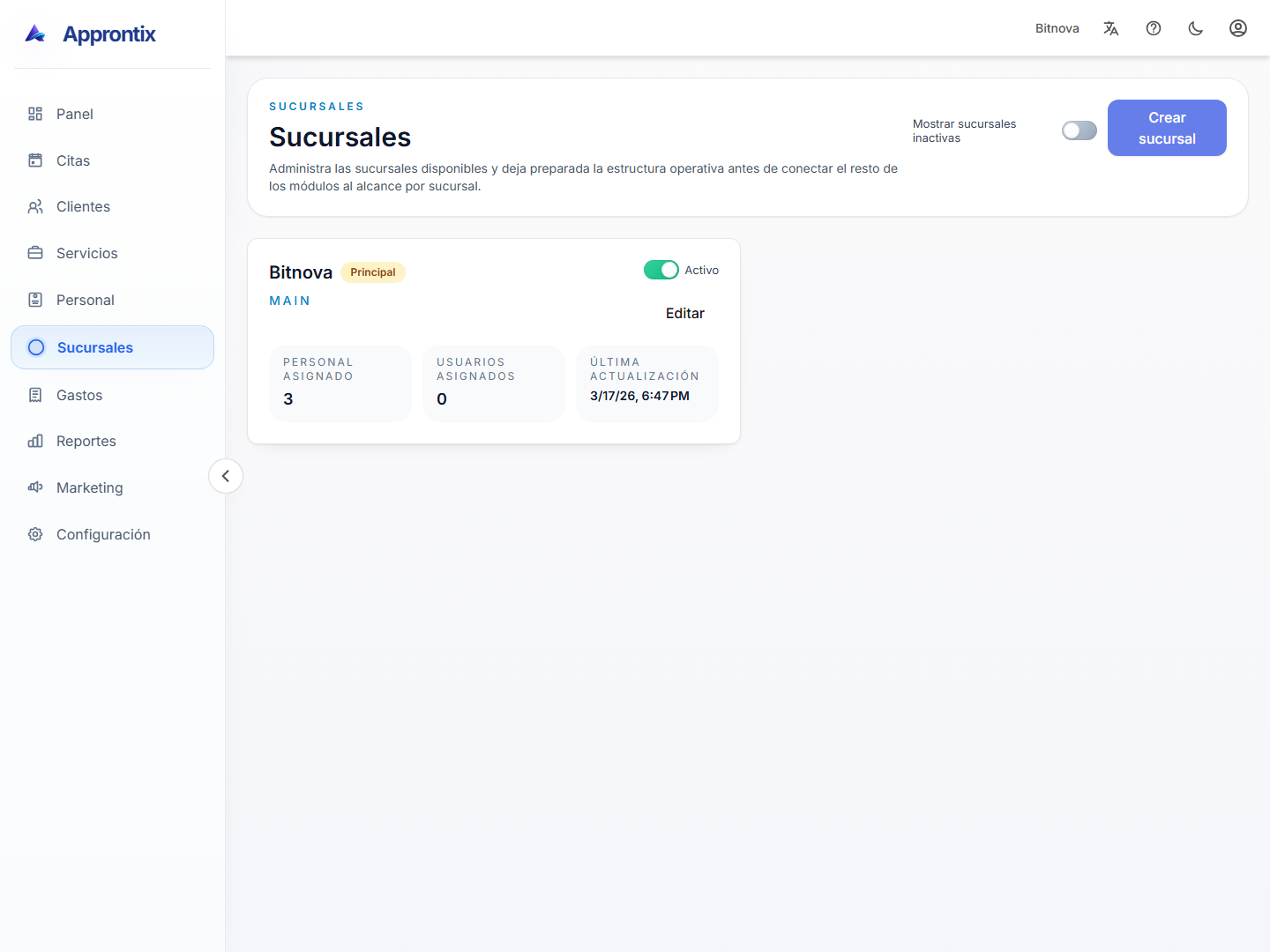Click the Personal badge icon

35,300
